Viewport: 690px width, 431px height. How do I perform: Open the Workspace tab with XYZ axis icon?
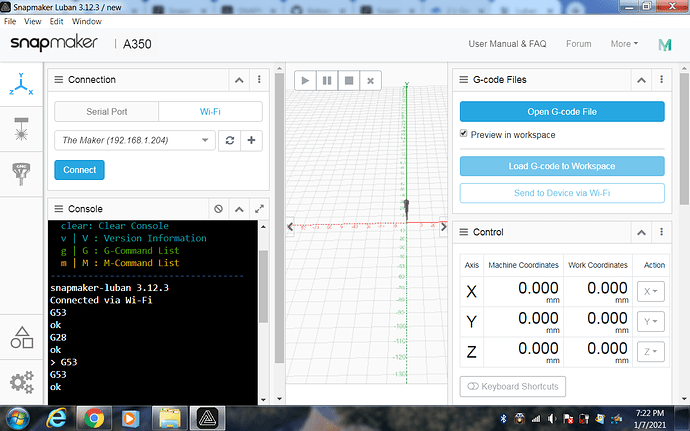click(21, 84)
